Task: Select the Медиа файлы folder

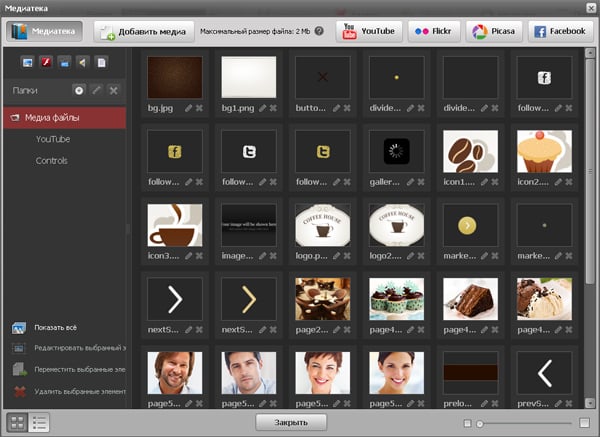Action: 66,119
